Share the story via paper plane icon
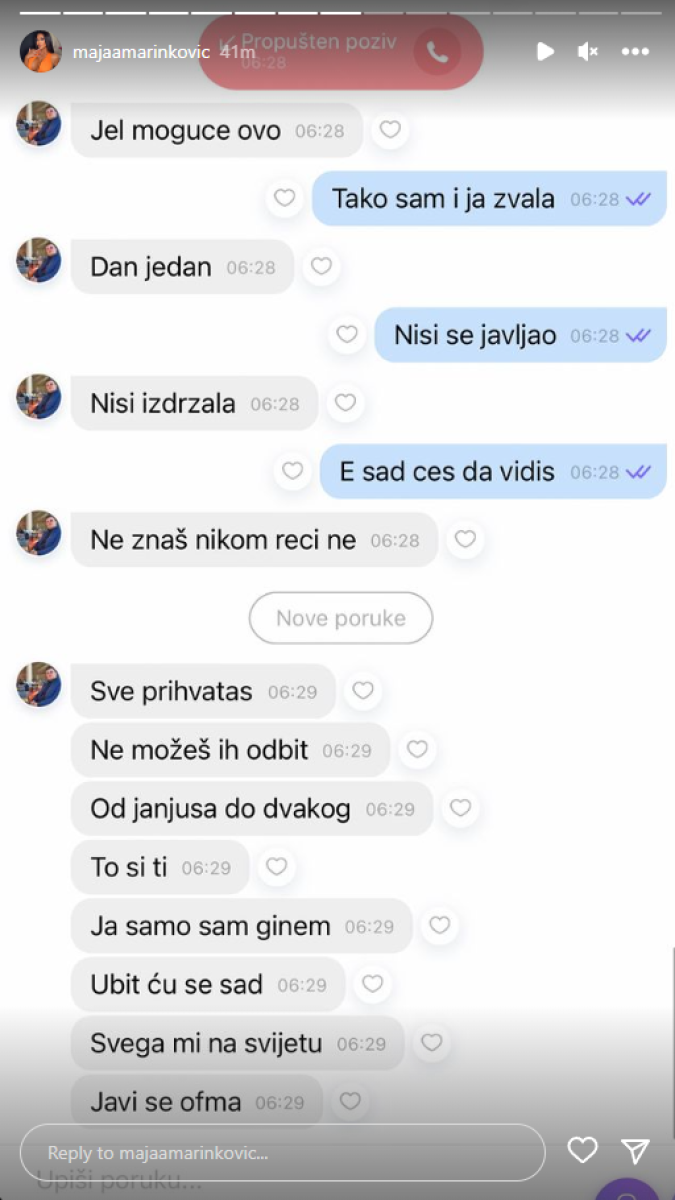Screen dimensions: 675x1200 pyautogui.click(x=635, y=1150)
